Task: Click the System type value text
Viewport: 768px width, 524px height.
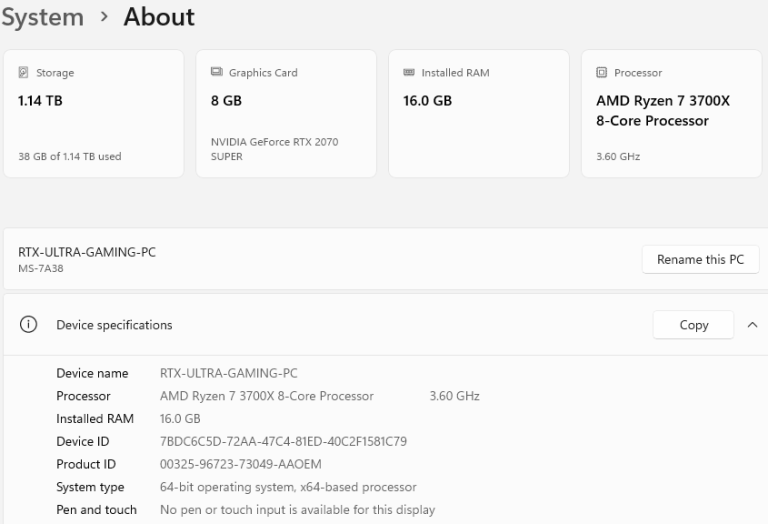Action: click(x=288, y=487)
